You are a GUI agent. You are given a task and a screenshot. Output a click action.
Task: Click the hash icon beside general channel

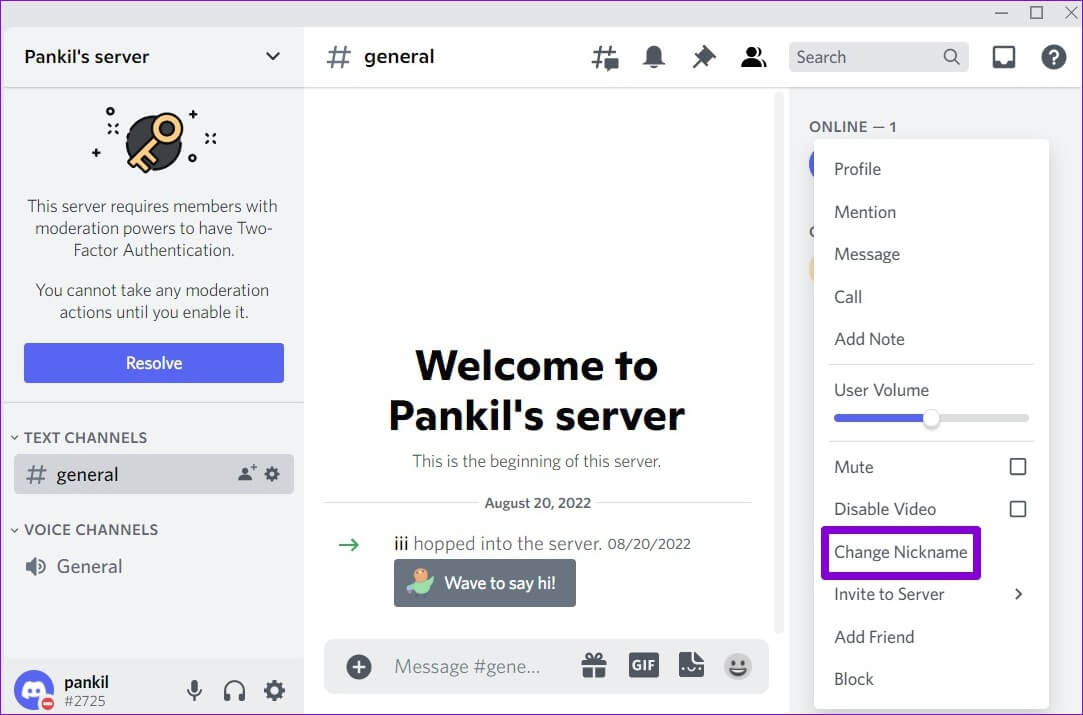36,475
